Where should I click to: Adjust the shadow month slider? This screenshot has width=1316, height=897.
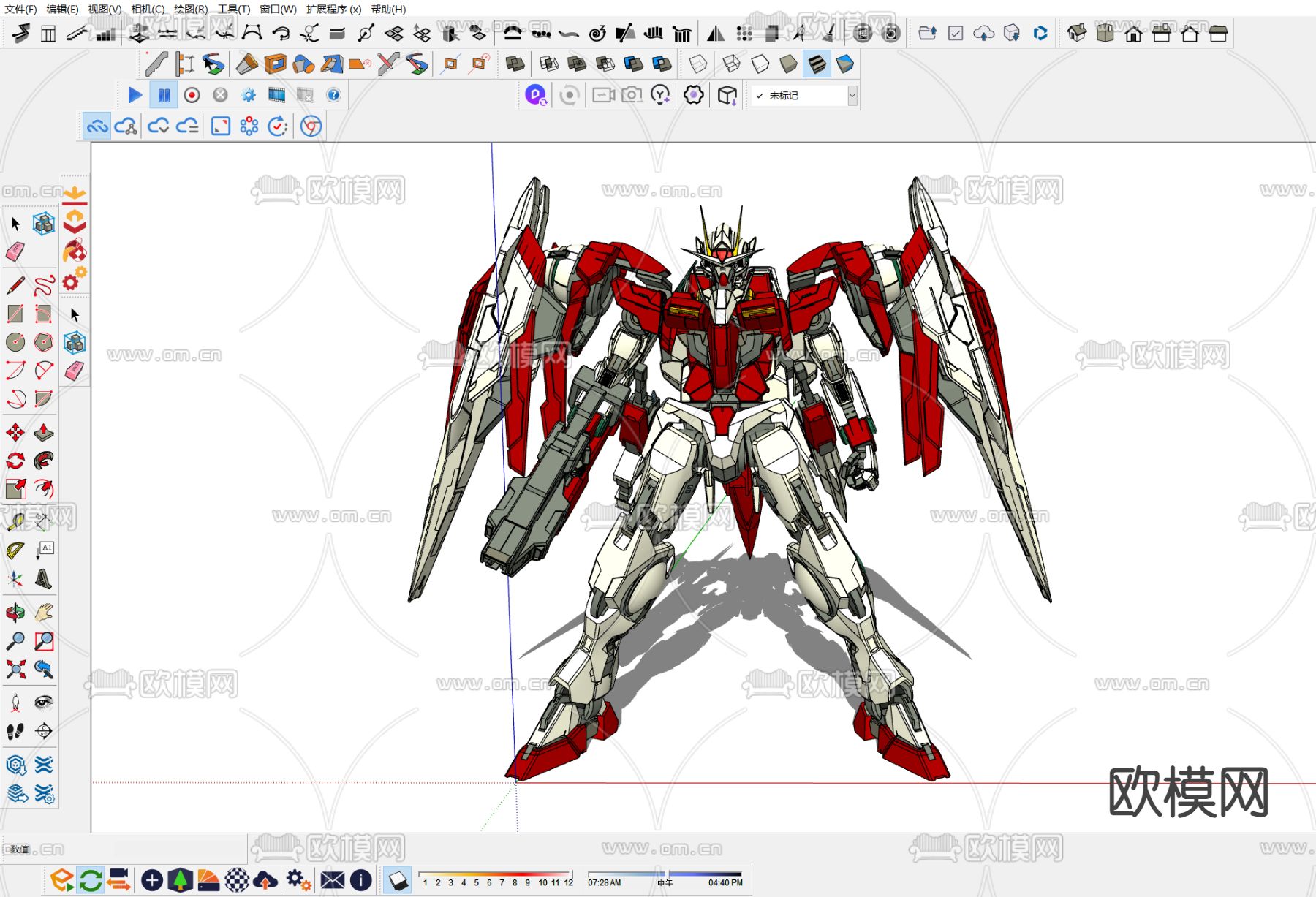coord(496,874)
